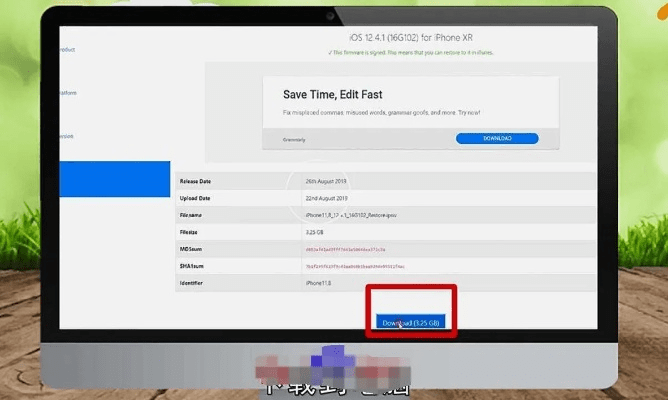
Task: Click the iPhone11,8 identifier value
Action: (318, 284)
